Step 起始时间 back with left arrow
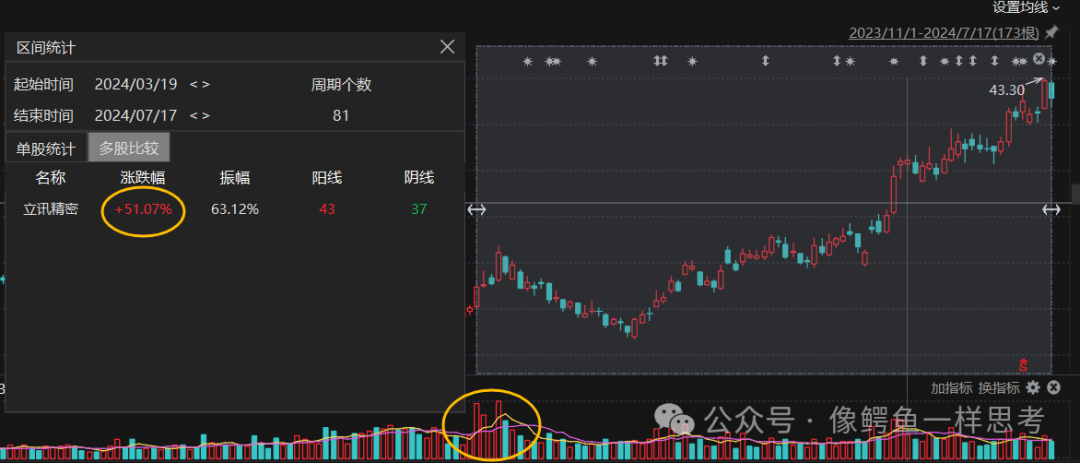The height and width of the screenshot is (463, 1080). tap(194, 85)
